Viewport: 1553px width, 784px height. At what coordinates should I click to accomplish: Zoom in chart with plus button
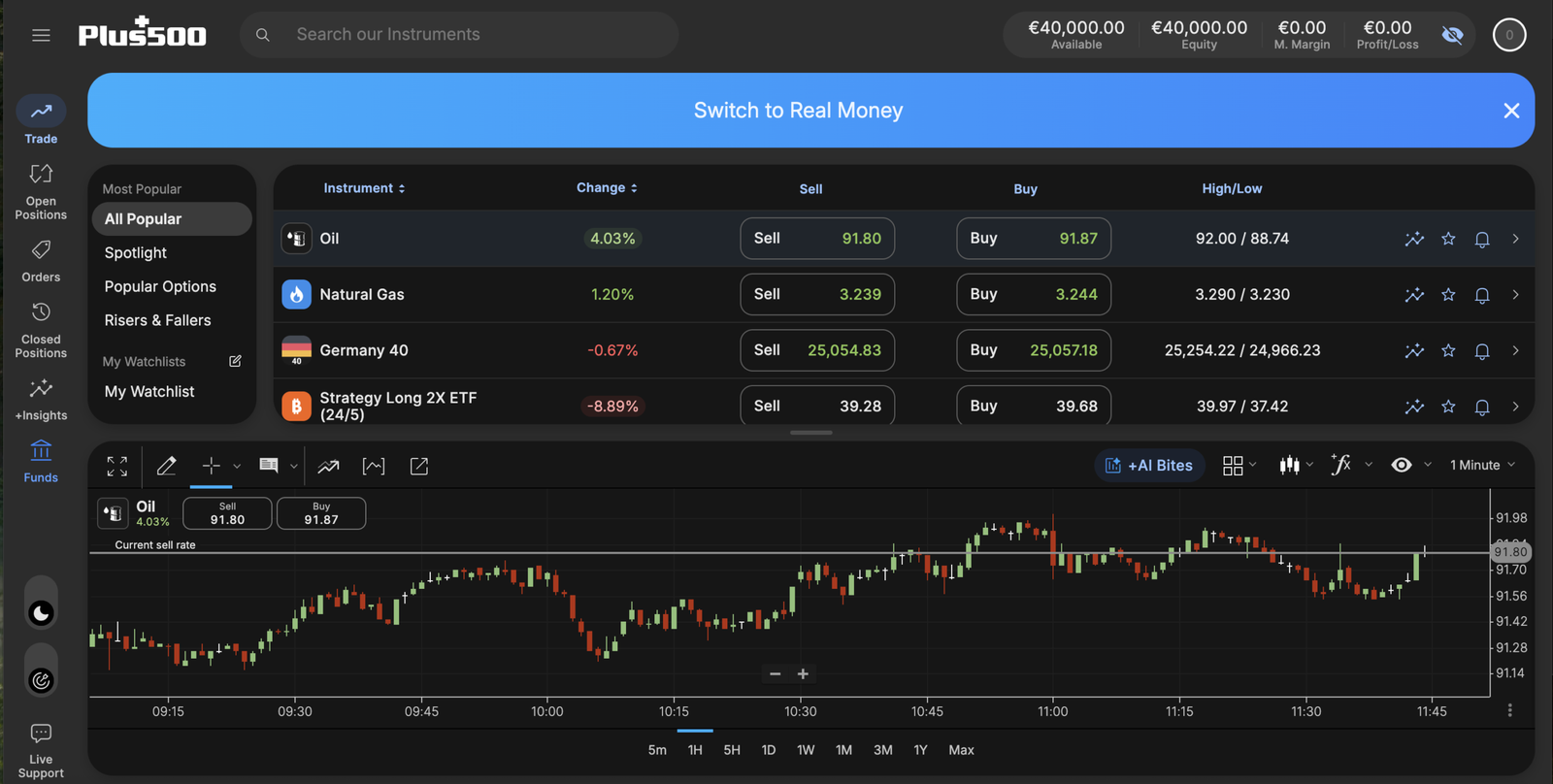coord(803,674)
